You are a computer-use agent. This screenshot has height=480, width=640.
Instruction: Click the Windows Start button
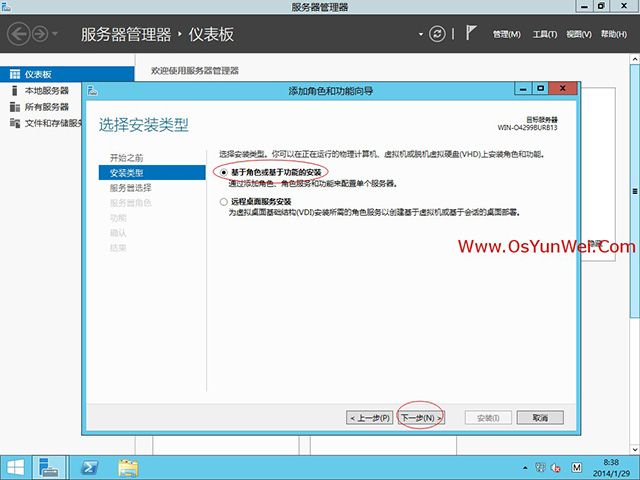[15, 466]
